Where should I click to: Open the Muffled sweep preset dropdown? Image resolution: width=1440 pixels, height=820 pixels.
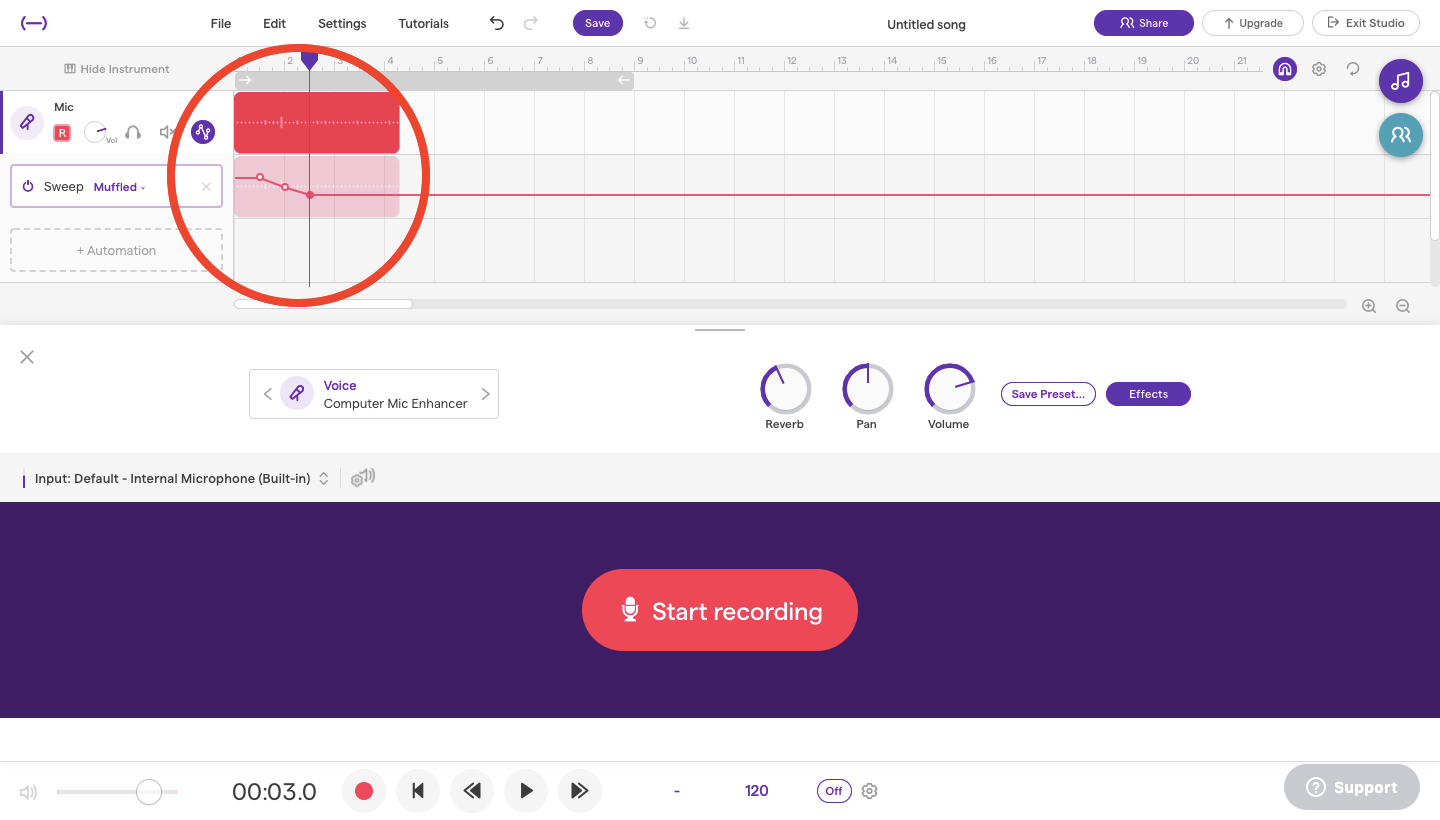(119, 187)
